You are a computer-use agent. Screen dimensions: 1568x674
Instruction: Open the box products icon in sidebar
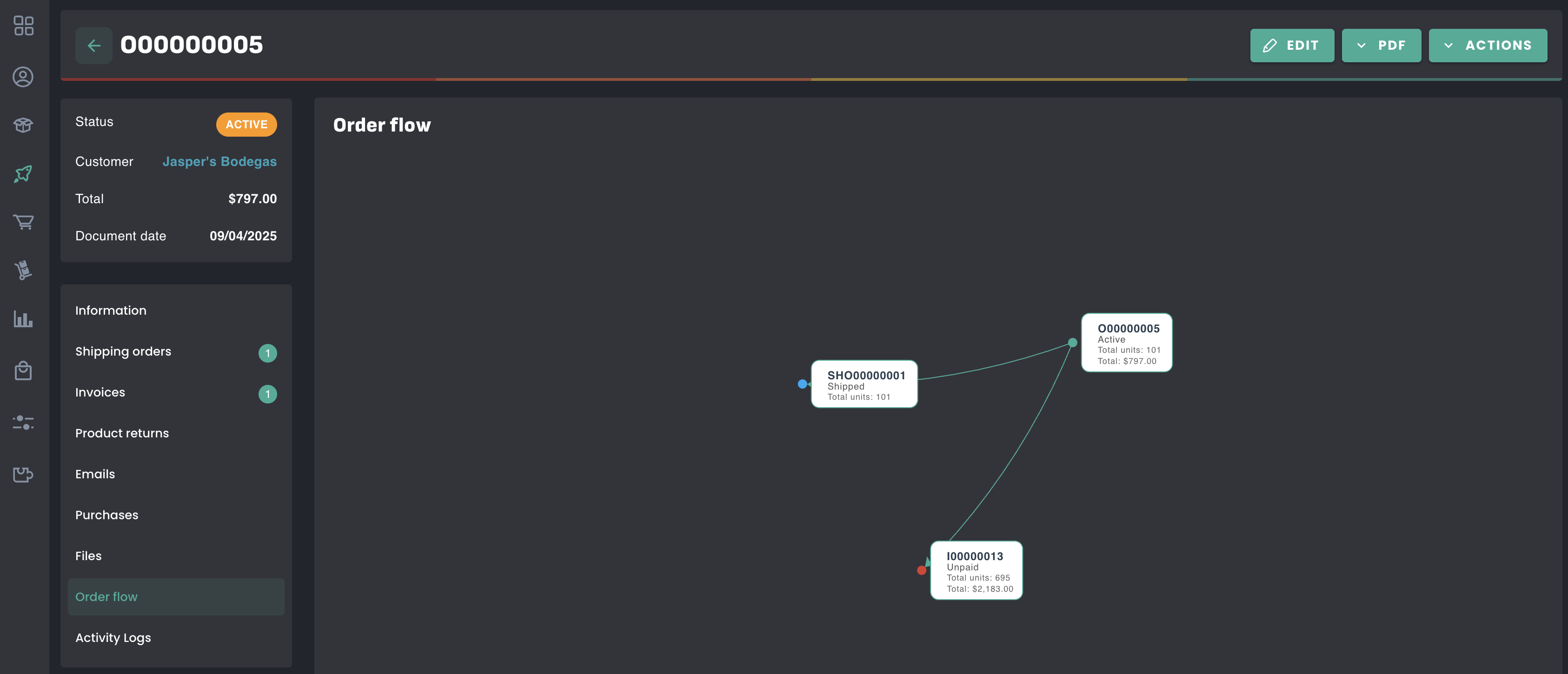click(x=23, y=126)
